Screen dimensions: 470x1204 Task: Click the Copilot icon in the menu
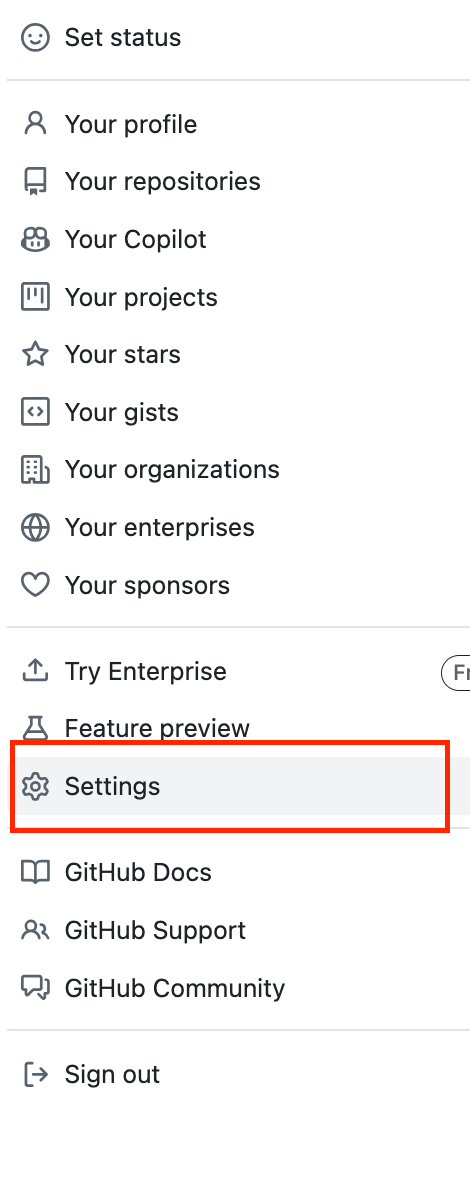(x=35, y=240)
